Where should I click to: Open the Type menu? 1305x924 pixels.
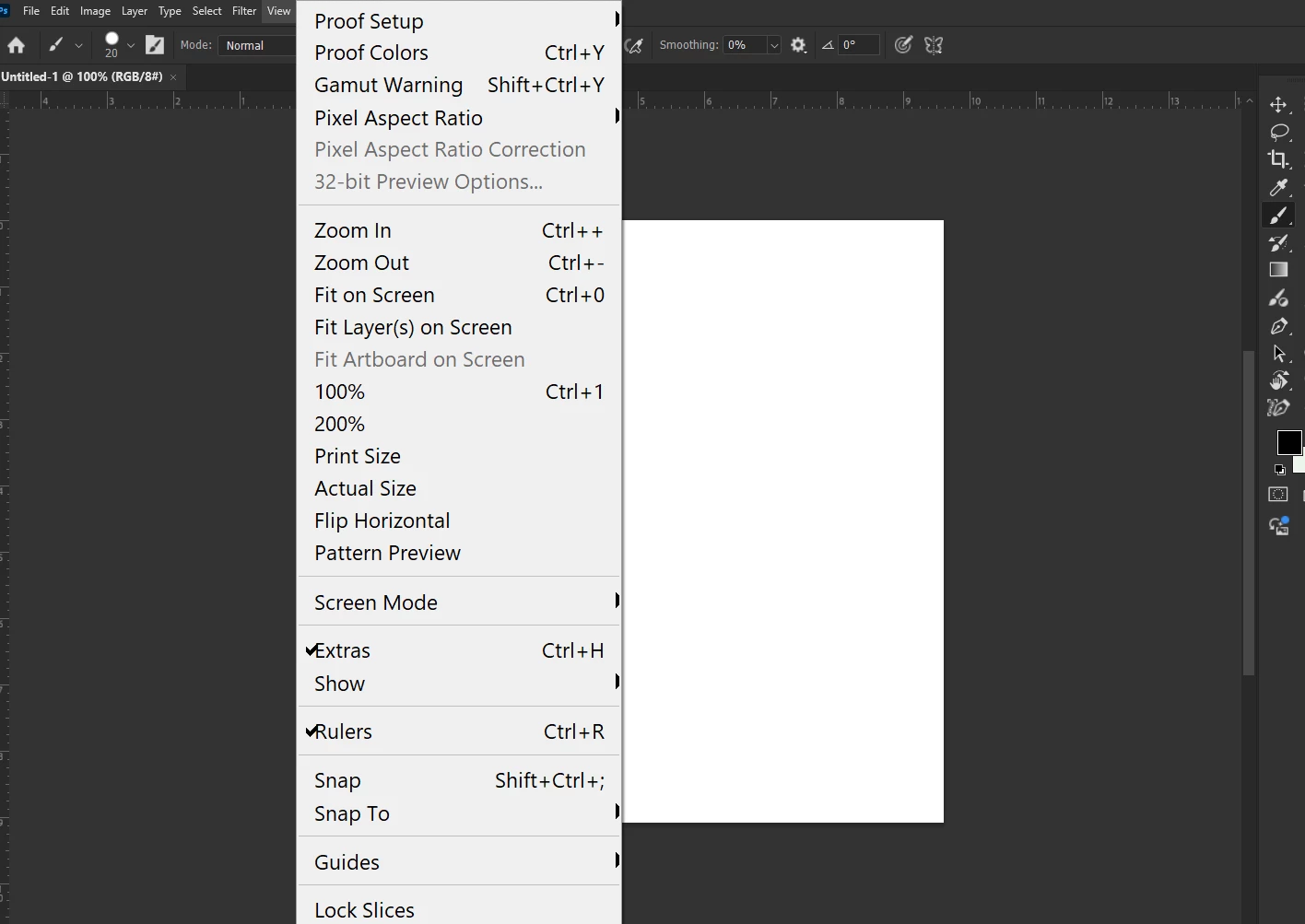coord(170,11)
